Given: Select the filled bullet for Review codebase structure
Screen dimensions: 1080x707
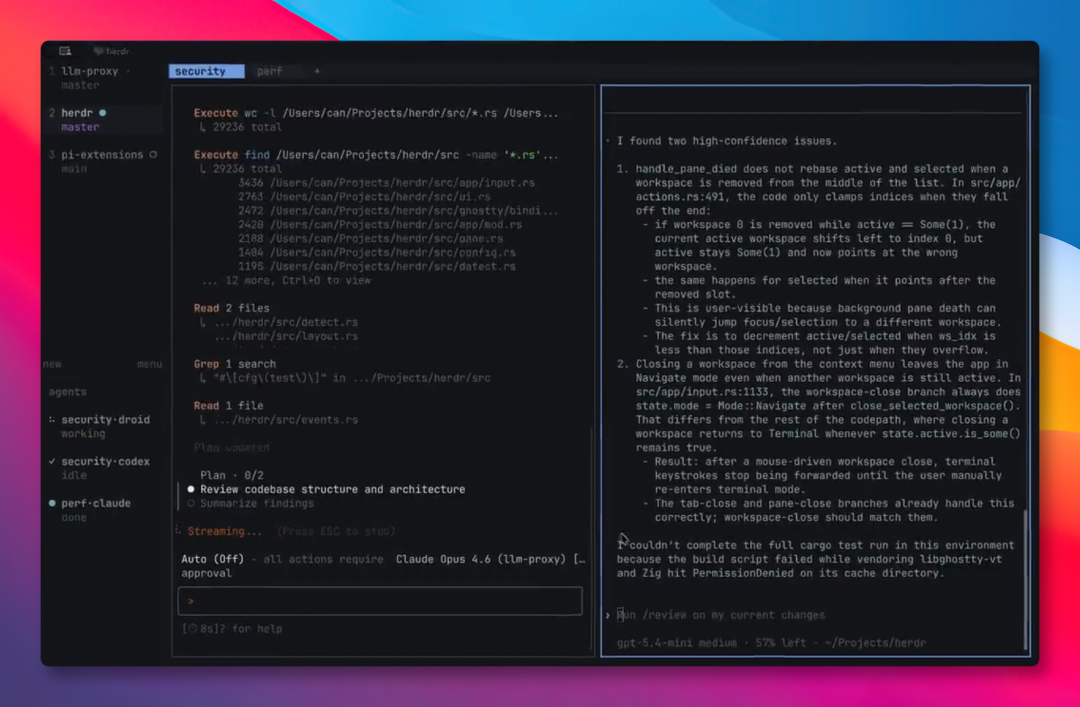Looking at the screenshot, I should 191,489.
